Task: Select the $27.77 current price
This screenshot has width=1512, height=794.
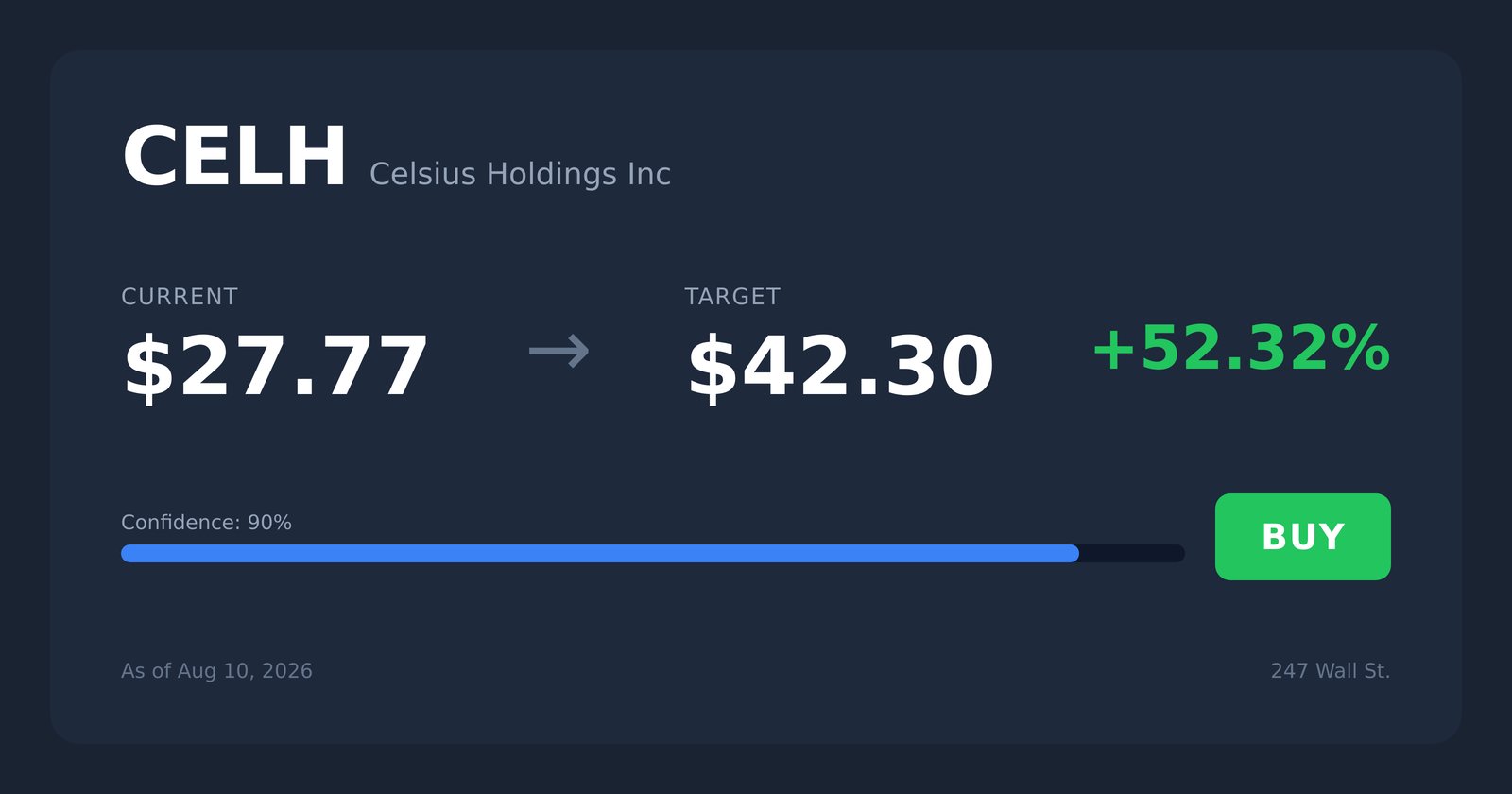Action: pyautogui.click(x=276, y=368)
